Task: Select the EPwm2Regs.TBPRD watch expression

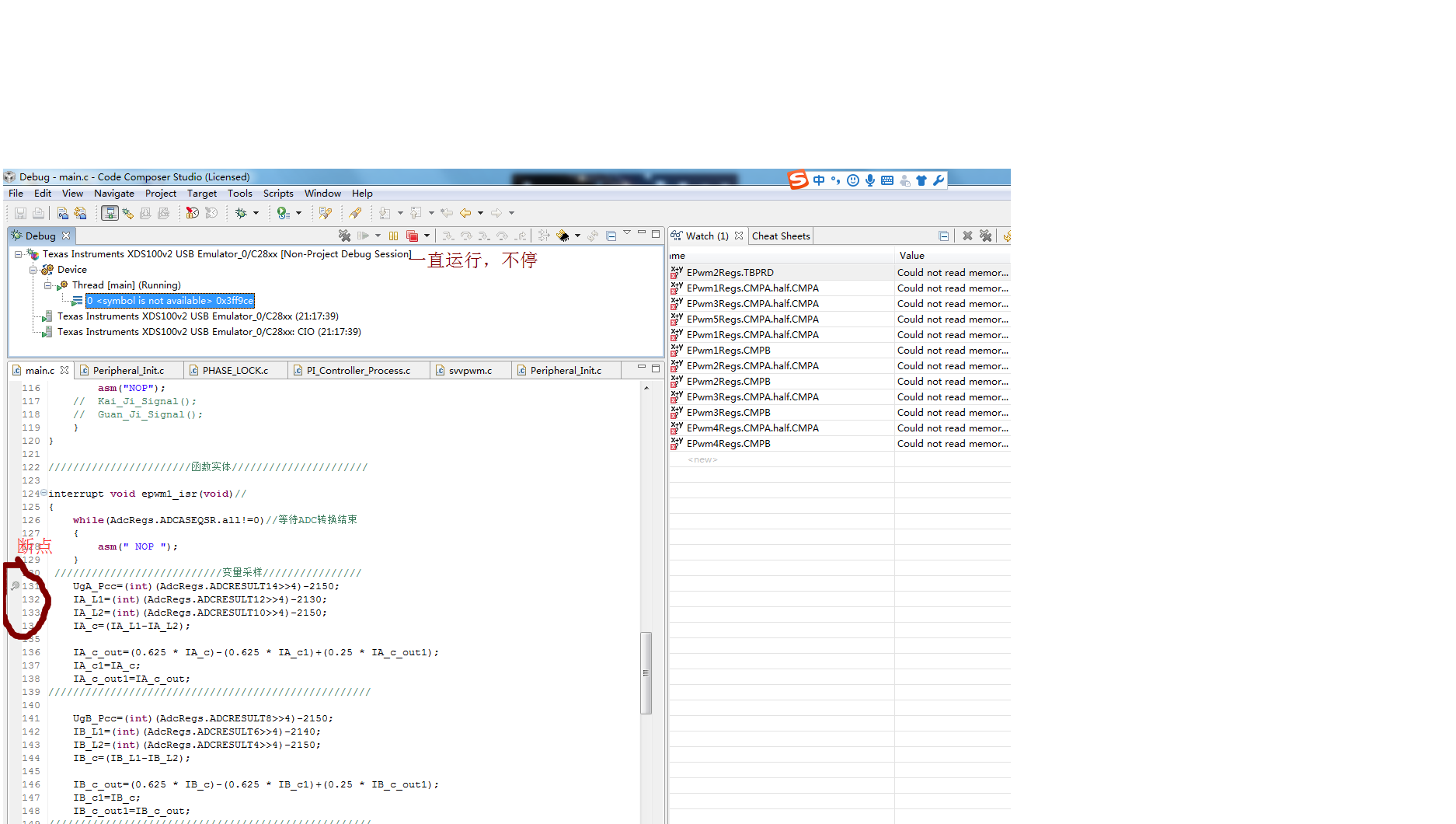Action: tap(730, 273)
